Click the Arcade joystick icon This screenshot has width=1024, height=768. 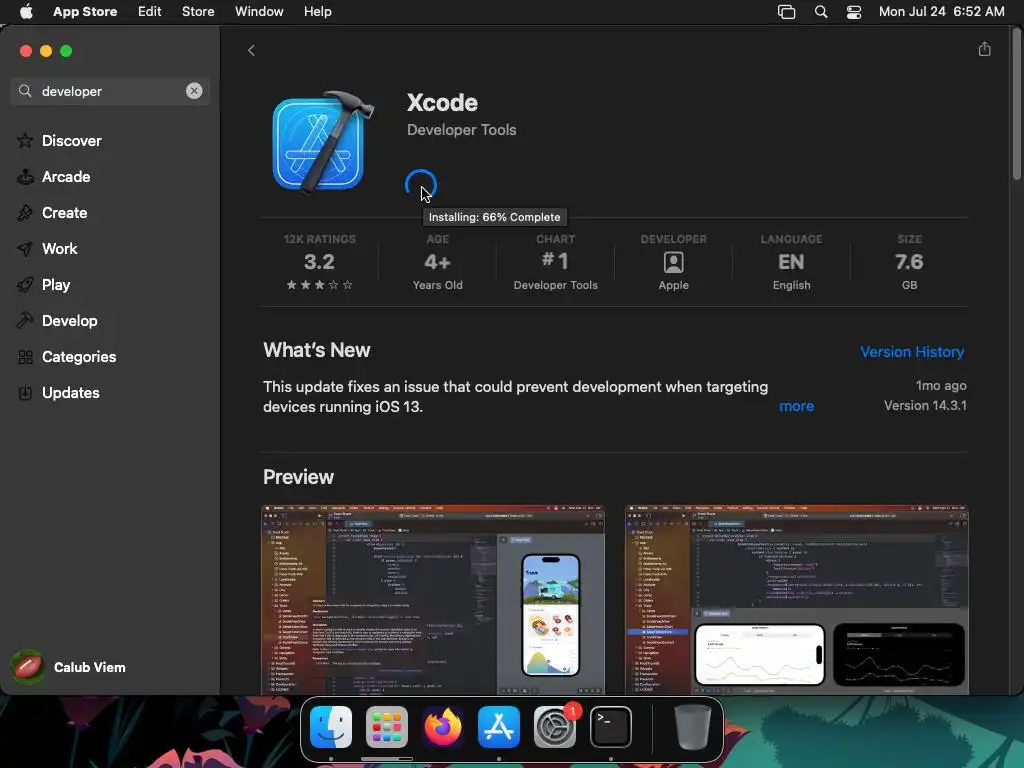25,176
